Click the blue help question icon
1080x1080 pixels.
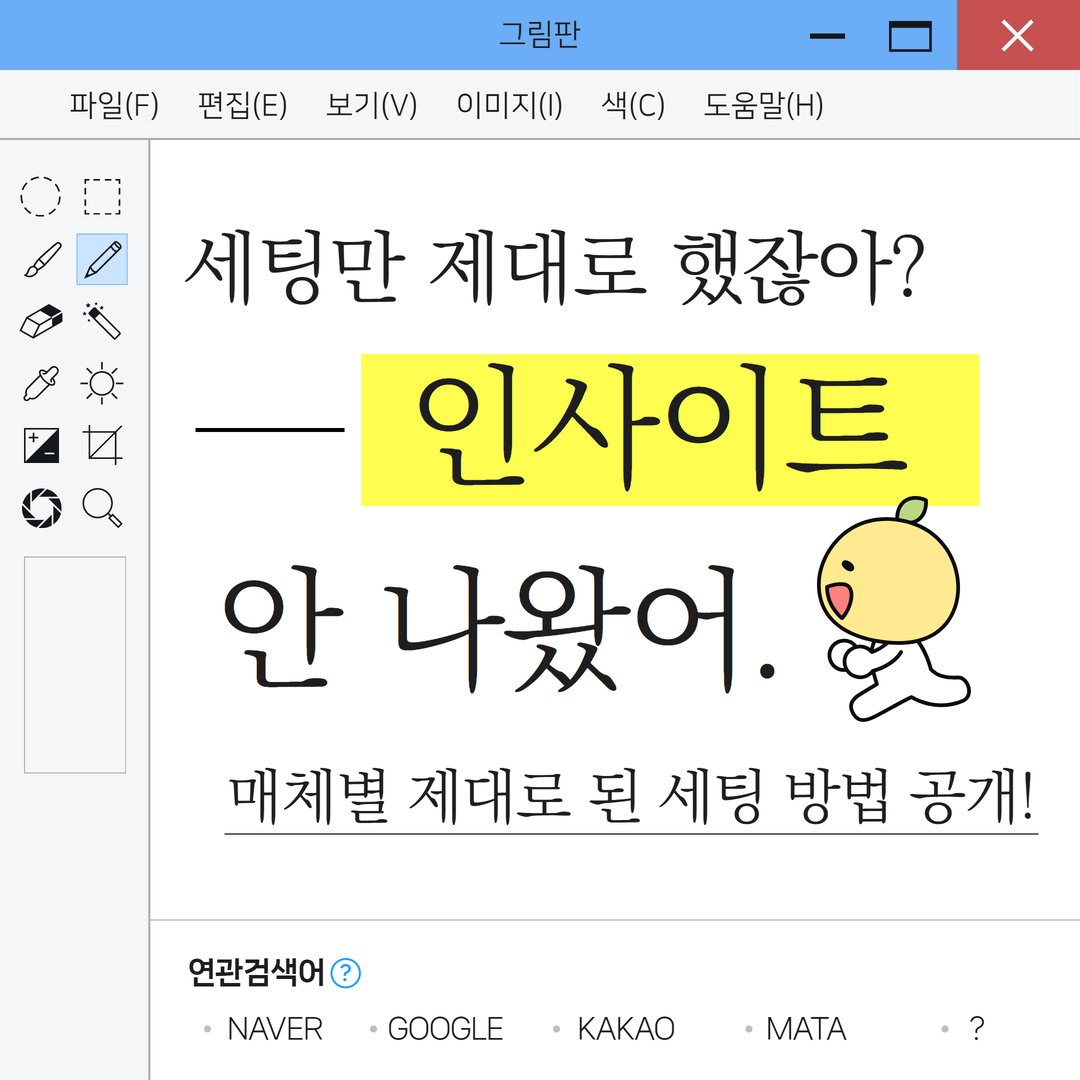pos(346,973)
